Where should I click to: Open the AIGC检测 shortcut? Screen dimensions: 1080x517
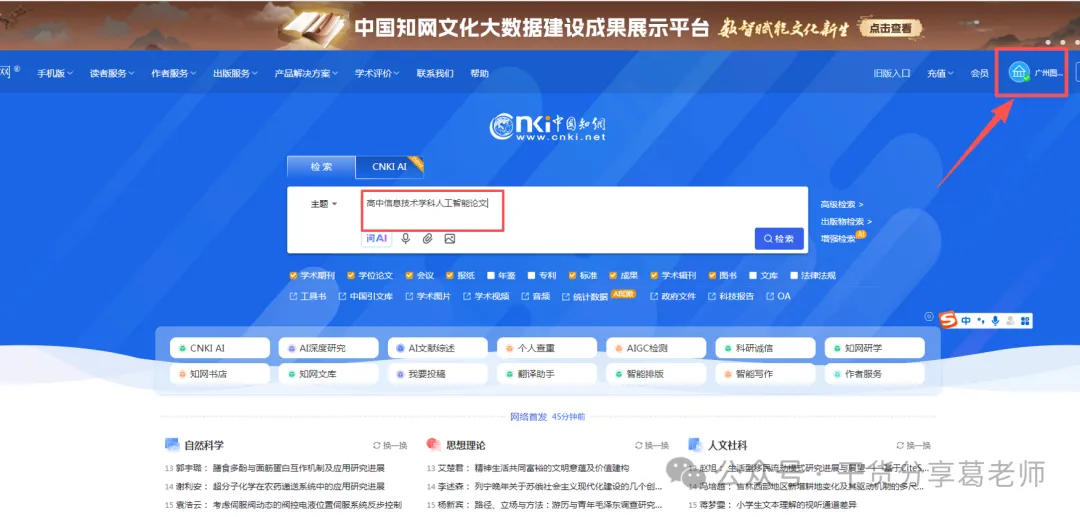656,348
